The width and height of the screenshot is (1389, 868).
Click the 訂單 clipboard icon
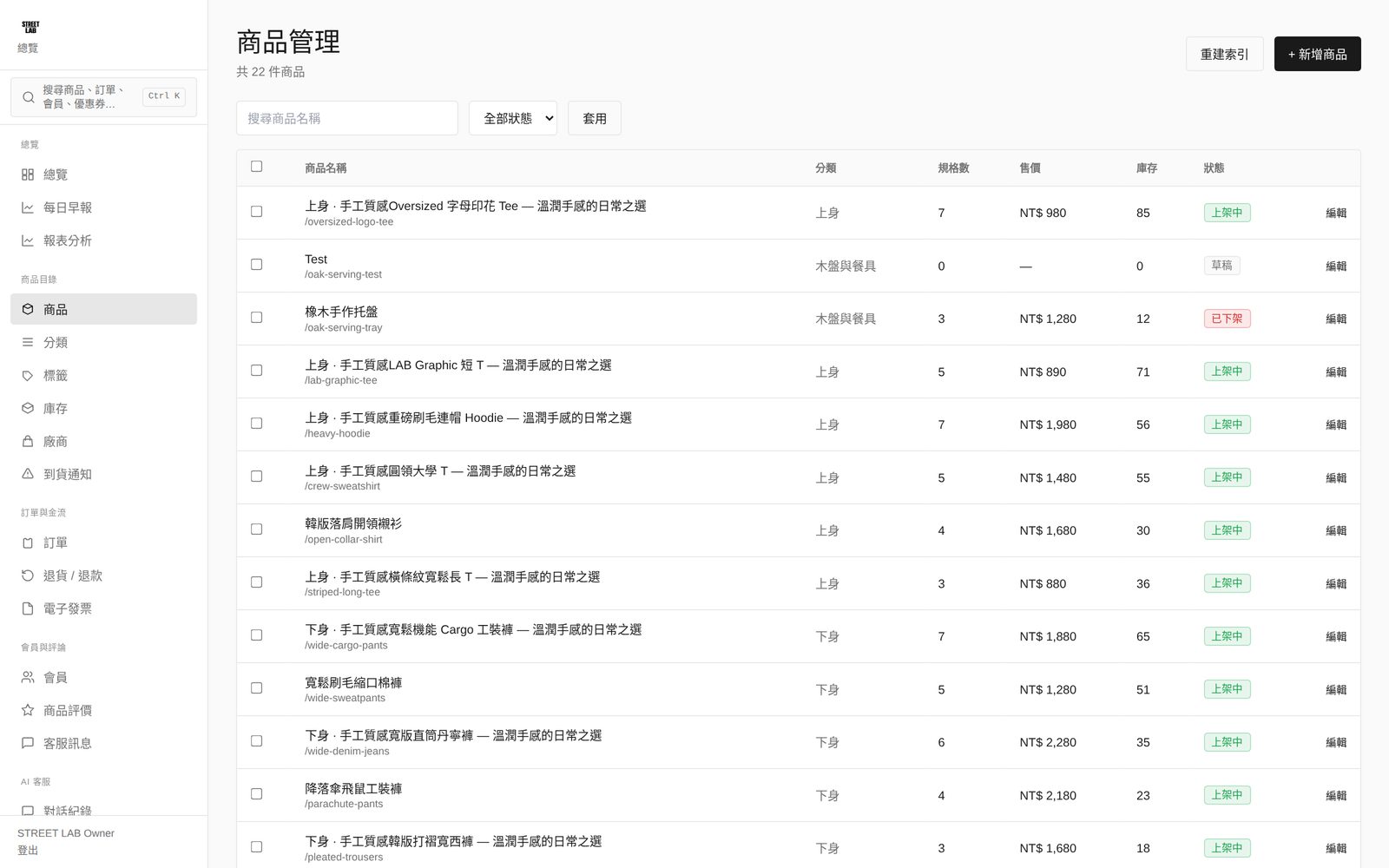pyautogui.click(x=28, y=542)
